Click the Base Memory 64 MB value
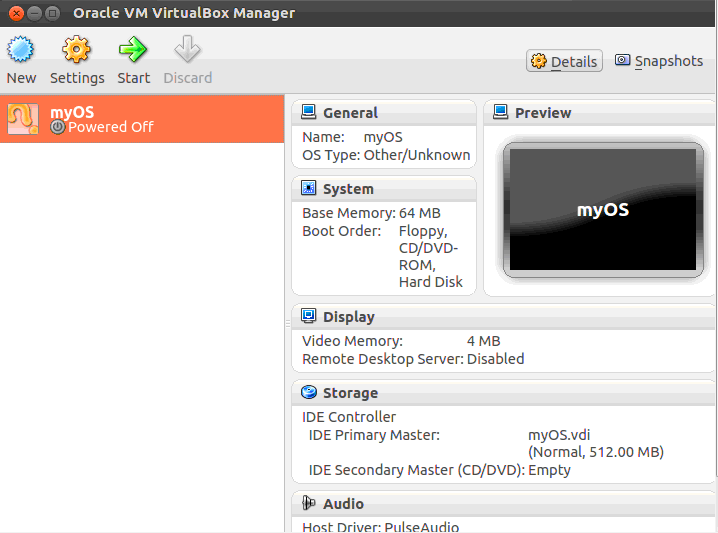This screenshot has width=718, height=533. [419, 213]
